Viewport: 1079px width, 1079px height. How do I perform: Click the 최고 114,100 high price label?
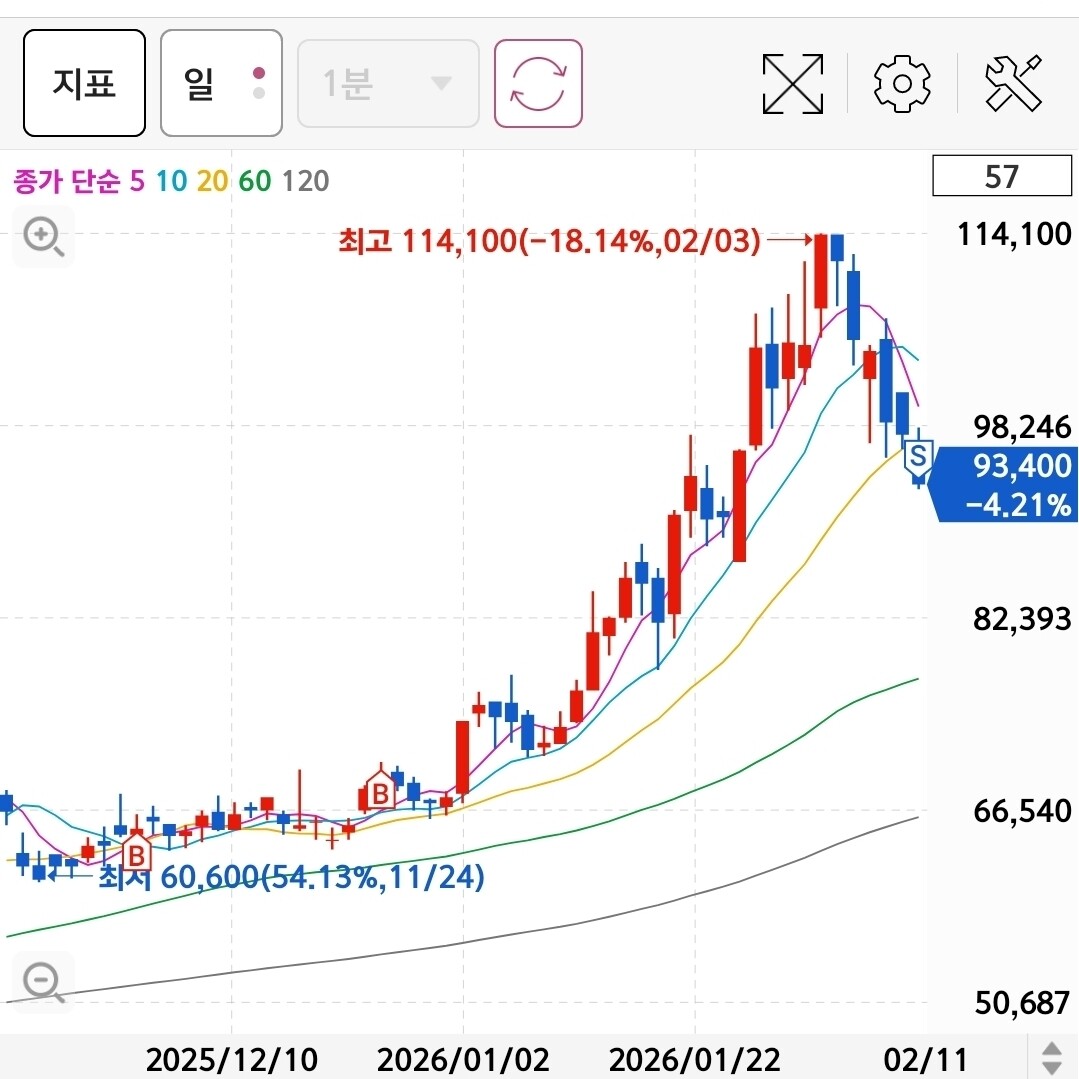pos(549,241)
